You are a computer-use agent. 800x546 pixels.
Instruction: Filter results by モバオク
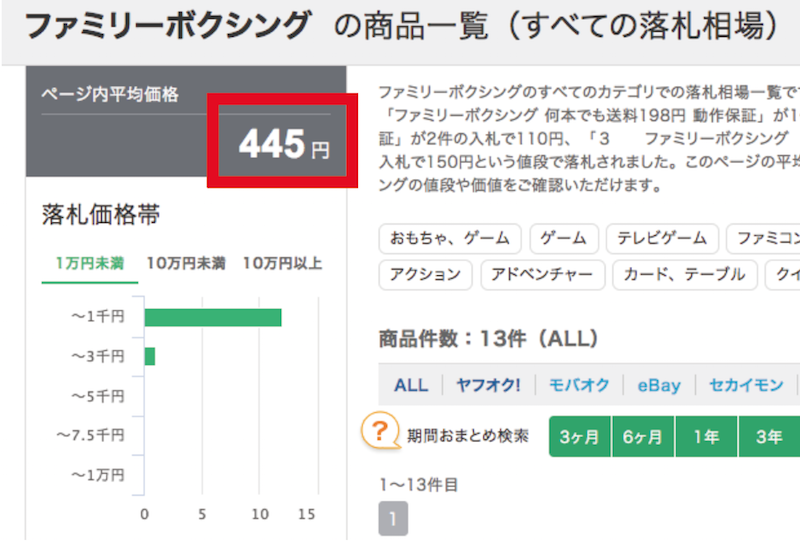coord(579,385)
